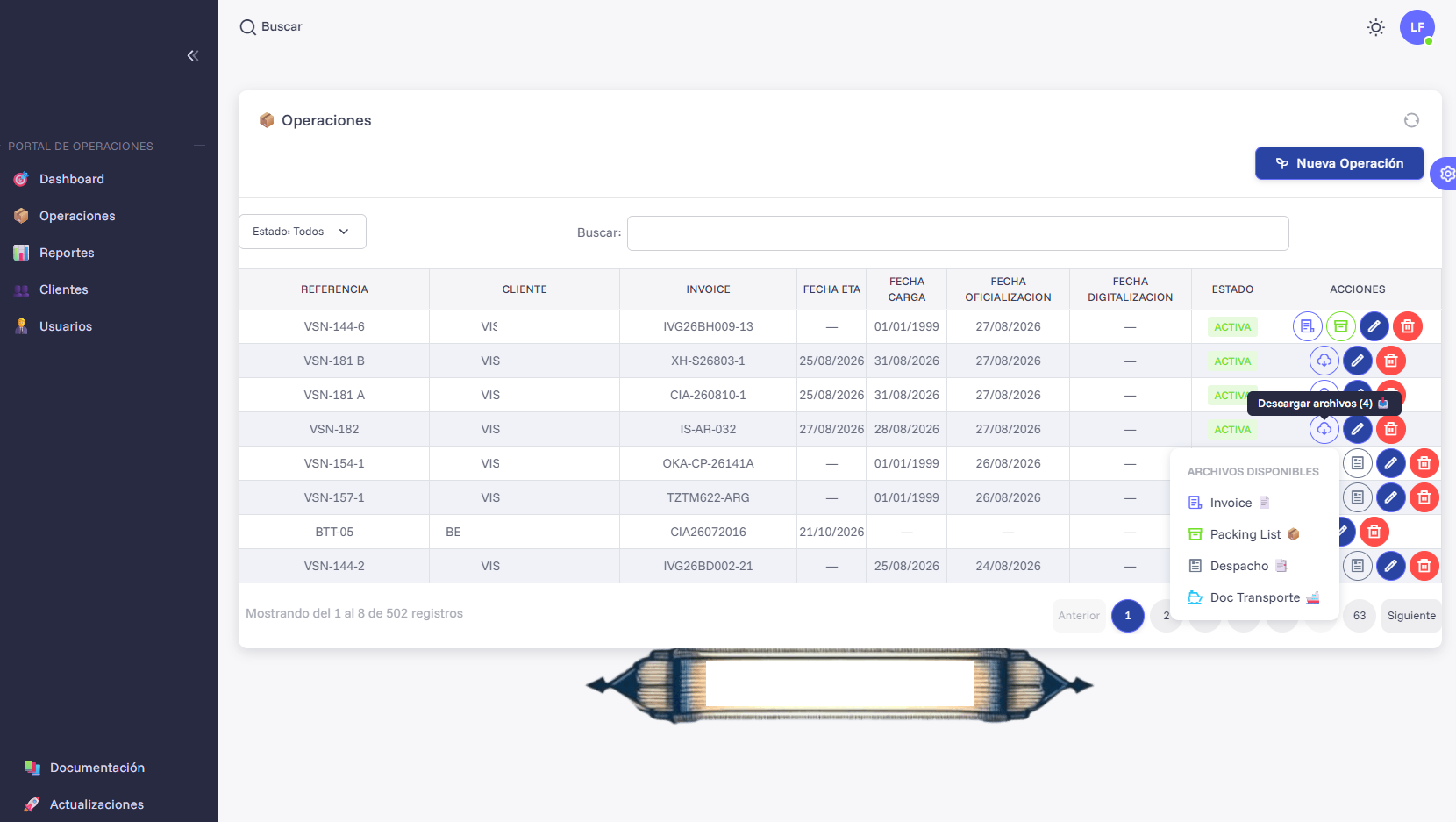Sort the table by REFERENCIA column
The height and width of the screenshot is (822, 1456).
pos(334,289)
